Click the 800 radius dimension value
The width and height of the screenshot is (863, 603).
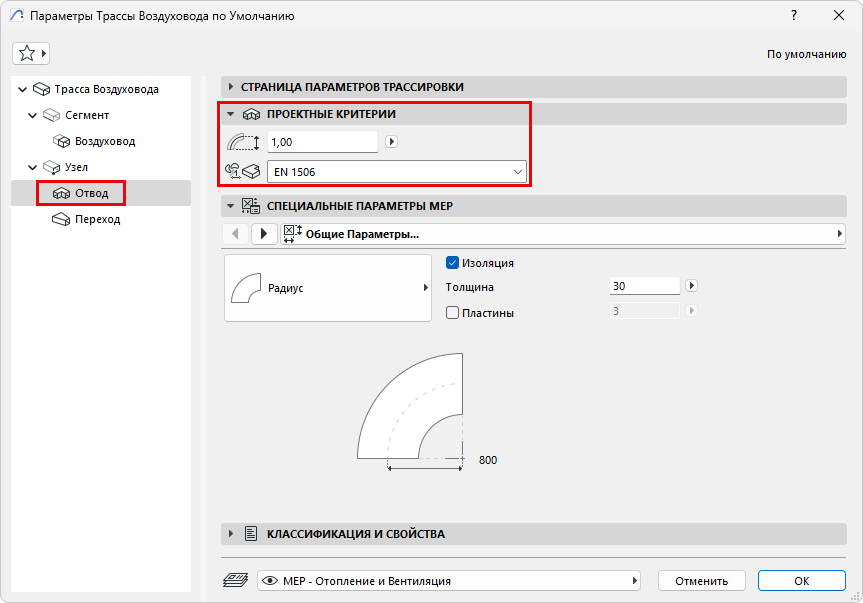(488, 460)
